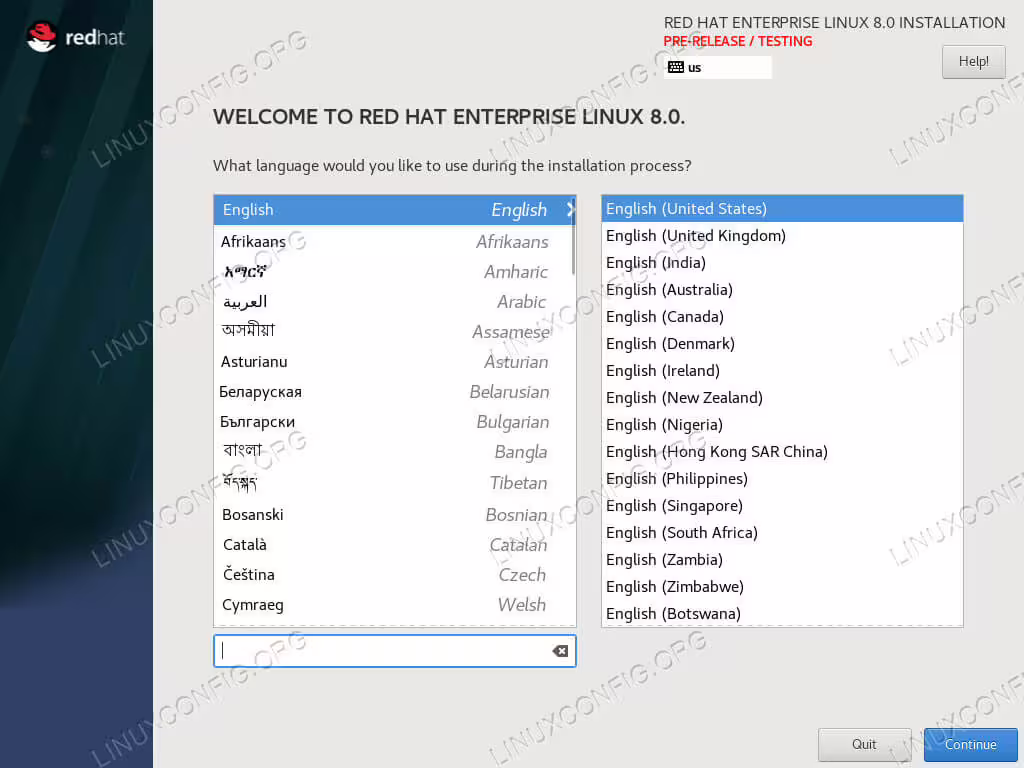Select English (Zimbabwe) locale

pyautogui.click(x=782, y=586)
